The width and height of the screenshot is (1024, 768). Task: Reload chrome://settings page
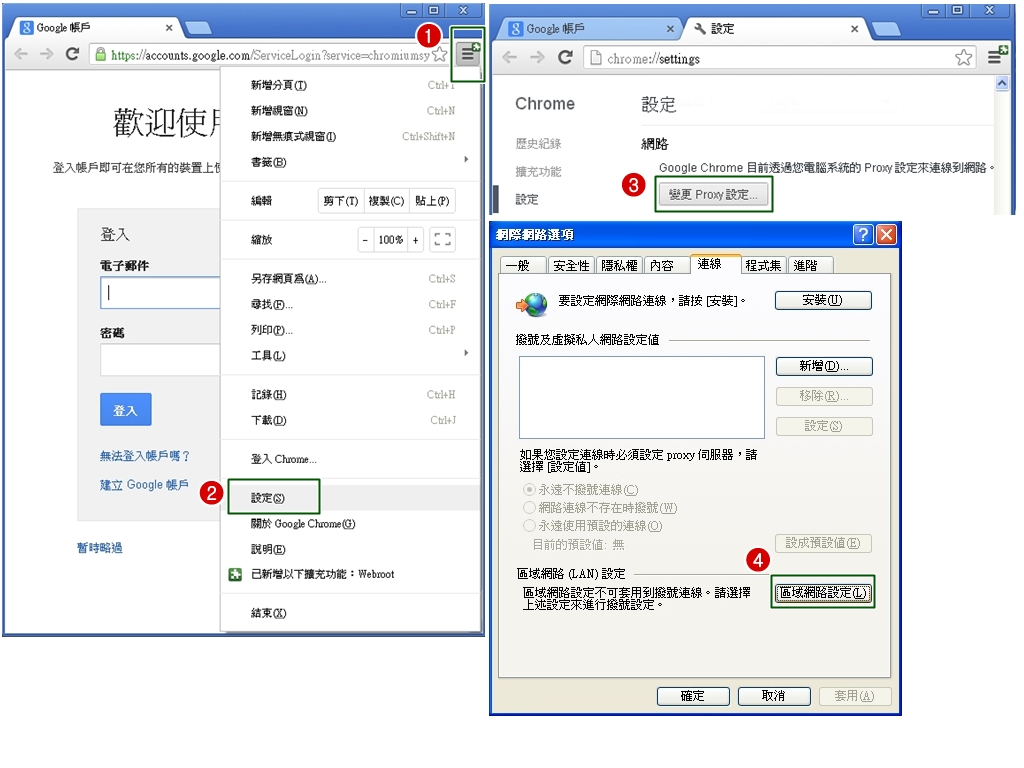click(566, 57)
